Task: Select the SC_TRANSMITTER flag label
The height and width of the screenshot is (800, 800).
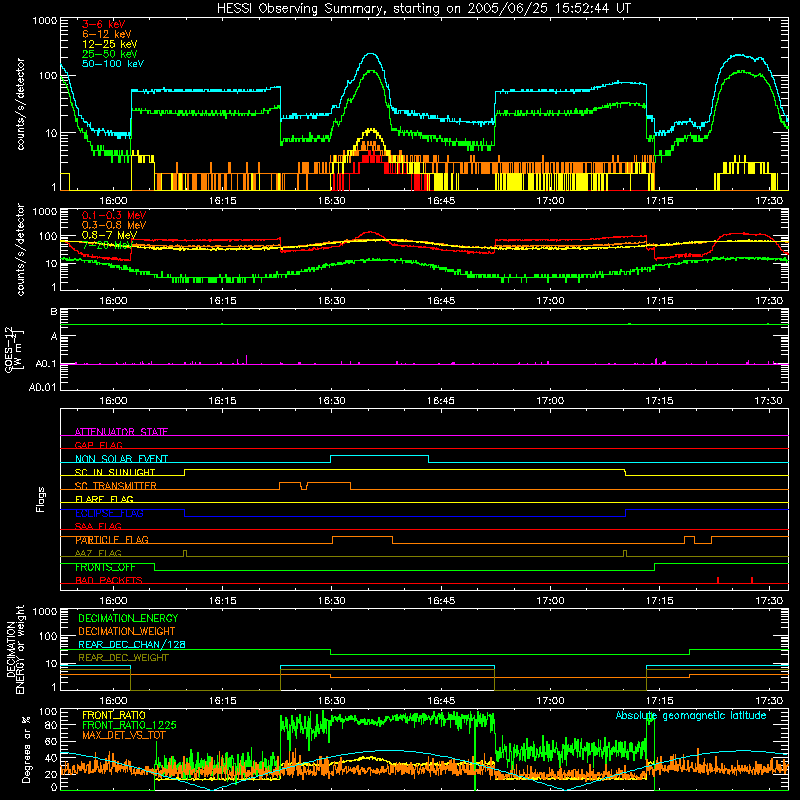Action: (115, 486)
